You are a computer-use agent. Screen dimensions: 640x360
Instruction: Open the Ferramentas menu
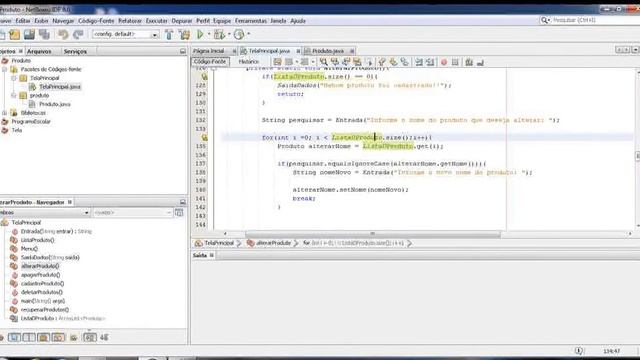click(251, 21)
